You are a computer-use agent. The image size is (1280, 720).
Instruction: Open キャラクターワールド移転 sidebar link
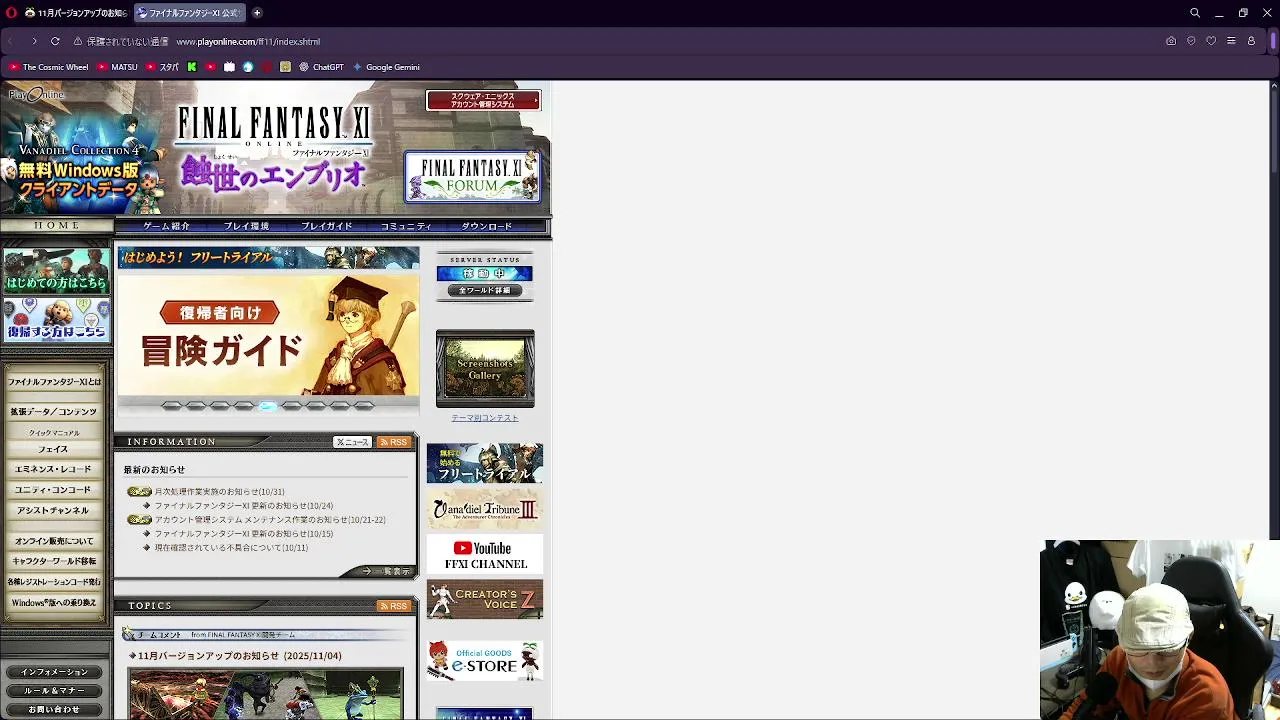54,562
